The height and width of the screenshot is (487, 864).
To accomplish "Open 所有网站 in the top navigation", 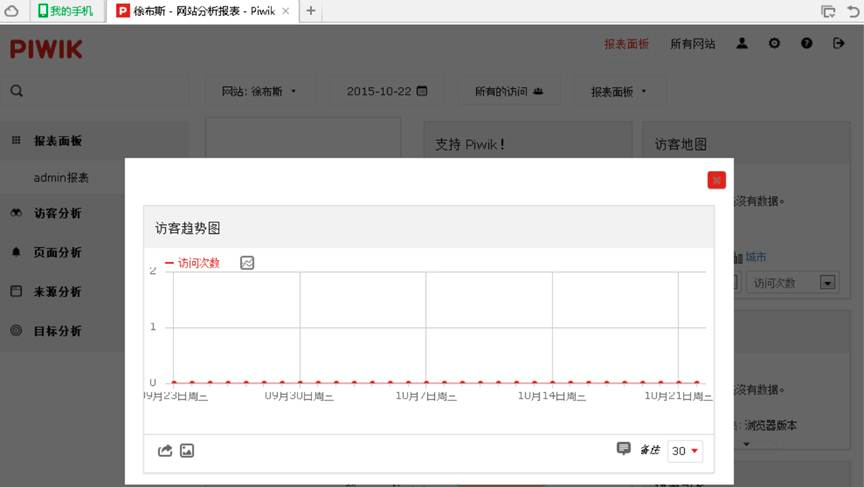I will pyautogui.click(x=693, y=44).
